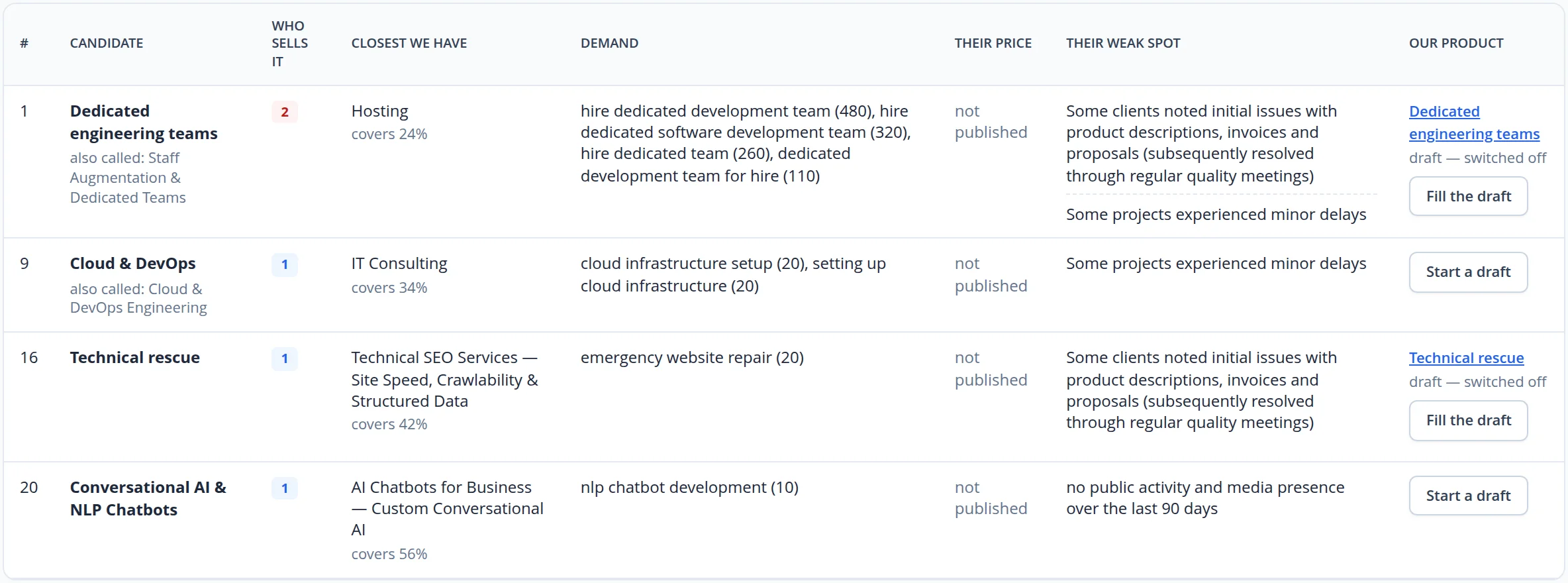
Task: Click the # column header
Action: tap(24, 43)
